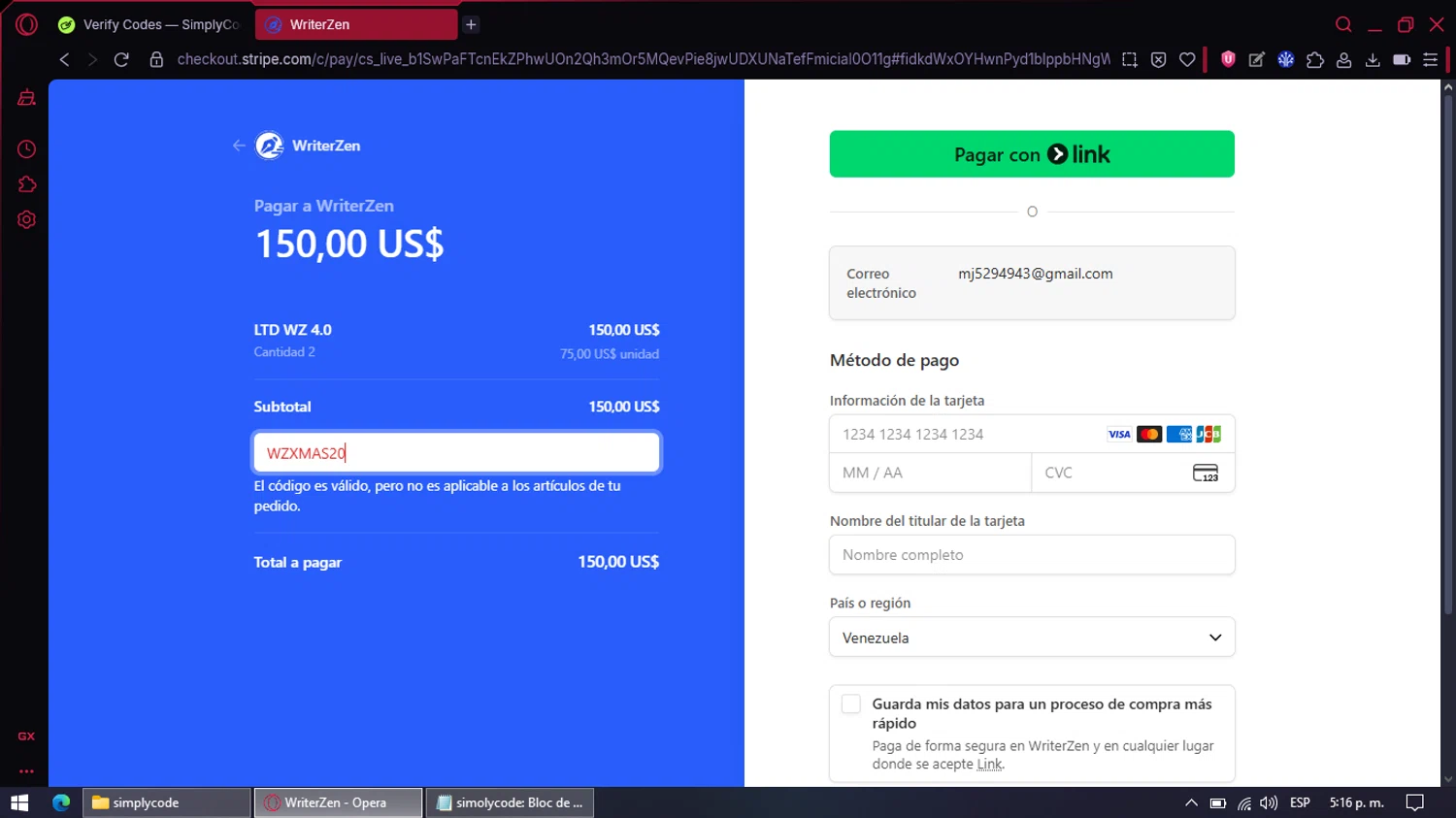Viewport: 1456px width, 818px height.
Task: Open the Windows Start menu
Action: tap(19, 802)
